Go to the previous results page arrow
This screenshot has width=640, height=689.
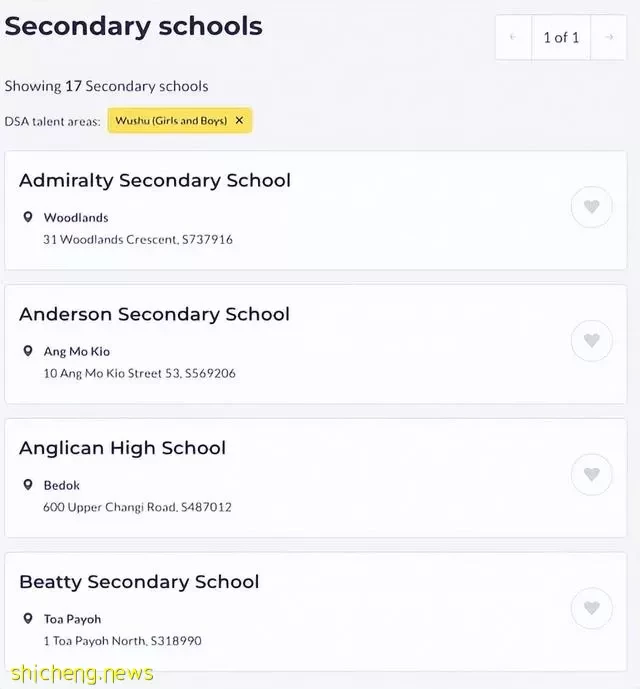[513, 37]
